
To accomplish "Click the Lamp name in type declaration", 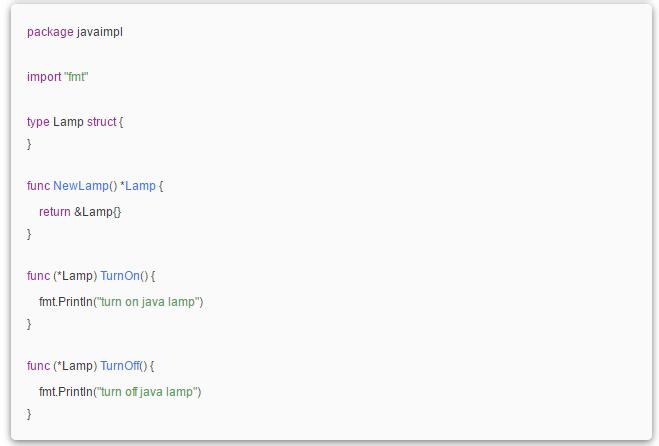I will (68, 122).
